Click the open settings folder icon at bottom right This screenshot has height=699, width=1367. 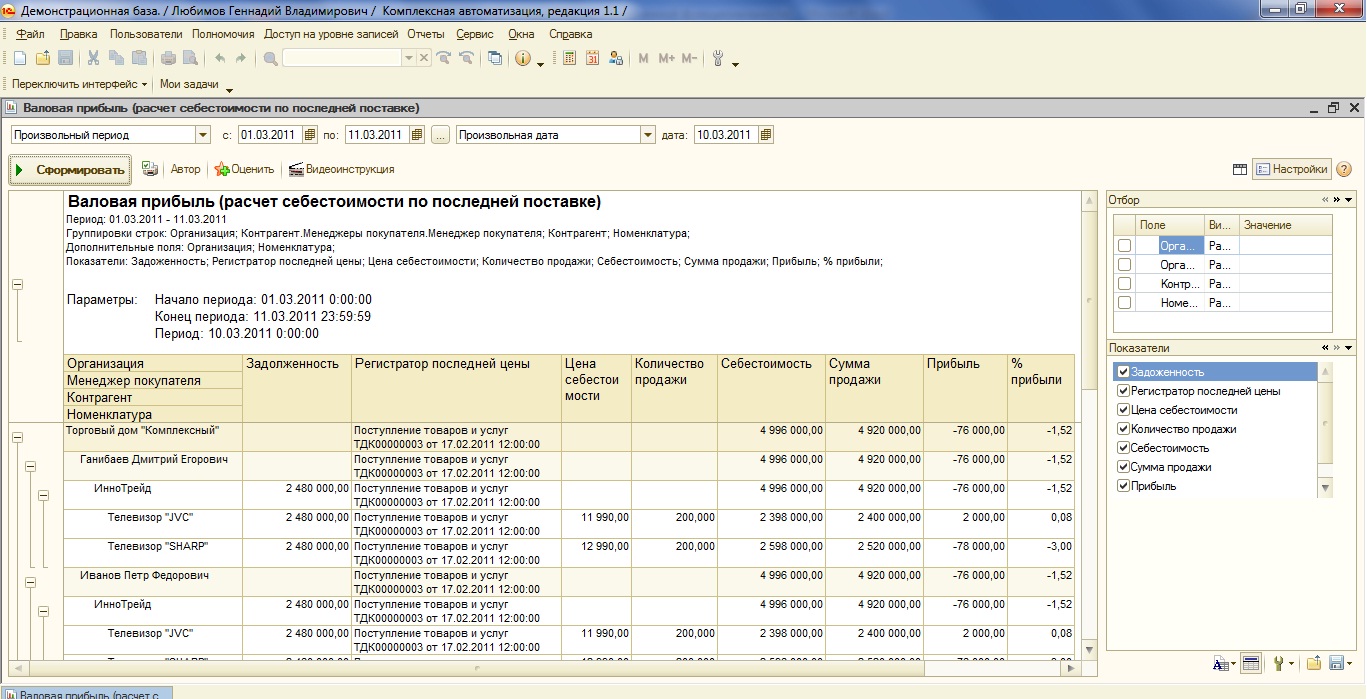click(1314, 662)
